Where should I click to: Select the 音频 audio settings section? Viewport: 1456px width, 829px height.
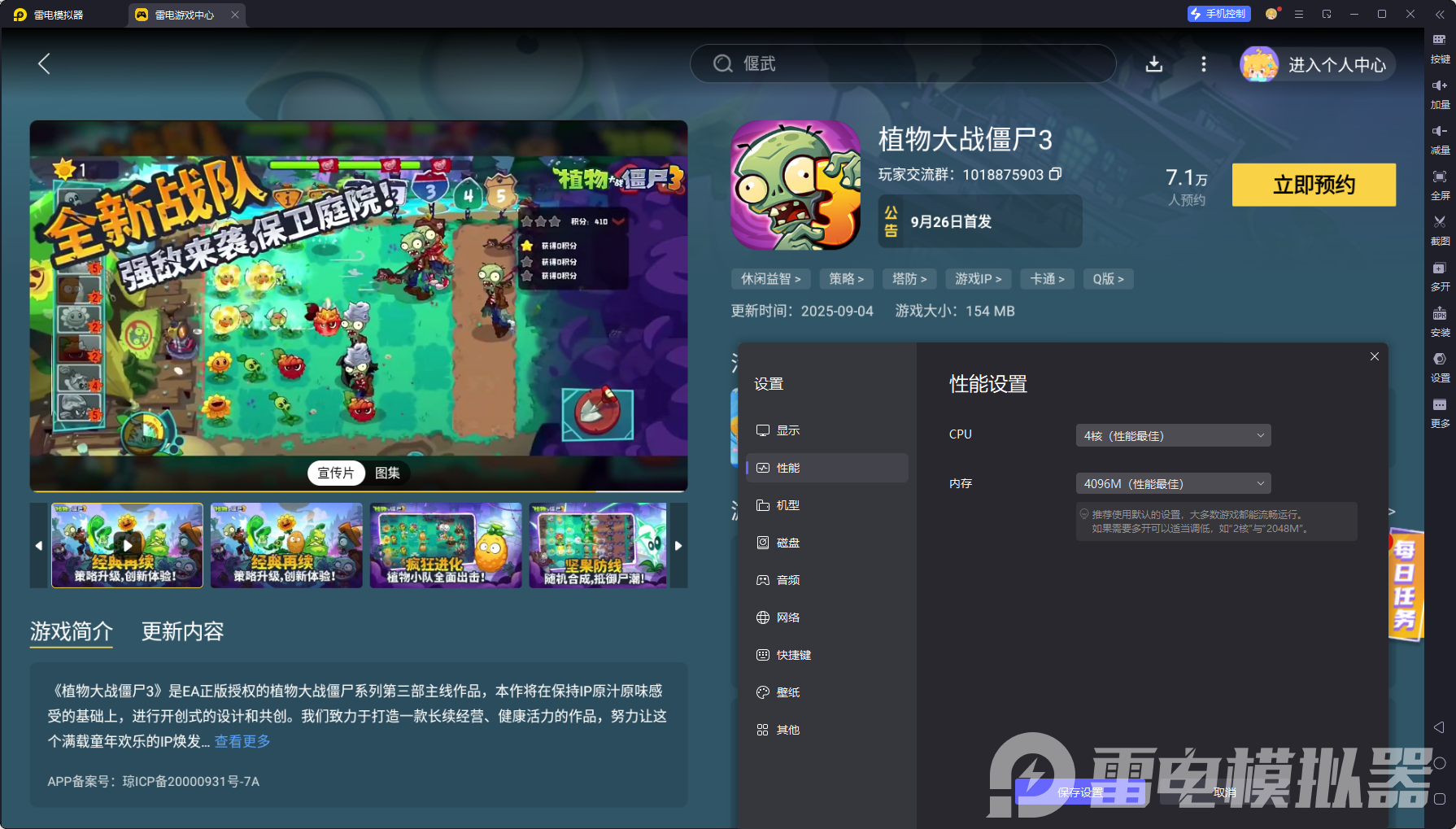click(x=827, y=580)
